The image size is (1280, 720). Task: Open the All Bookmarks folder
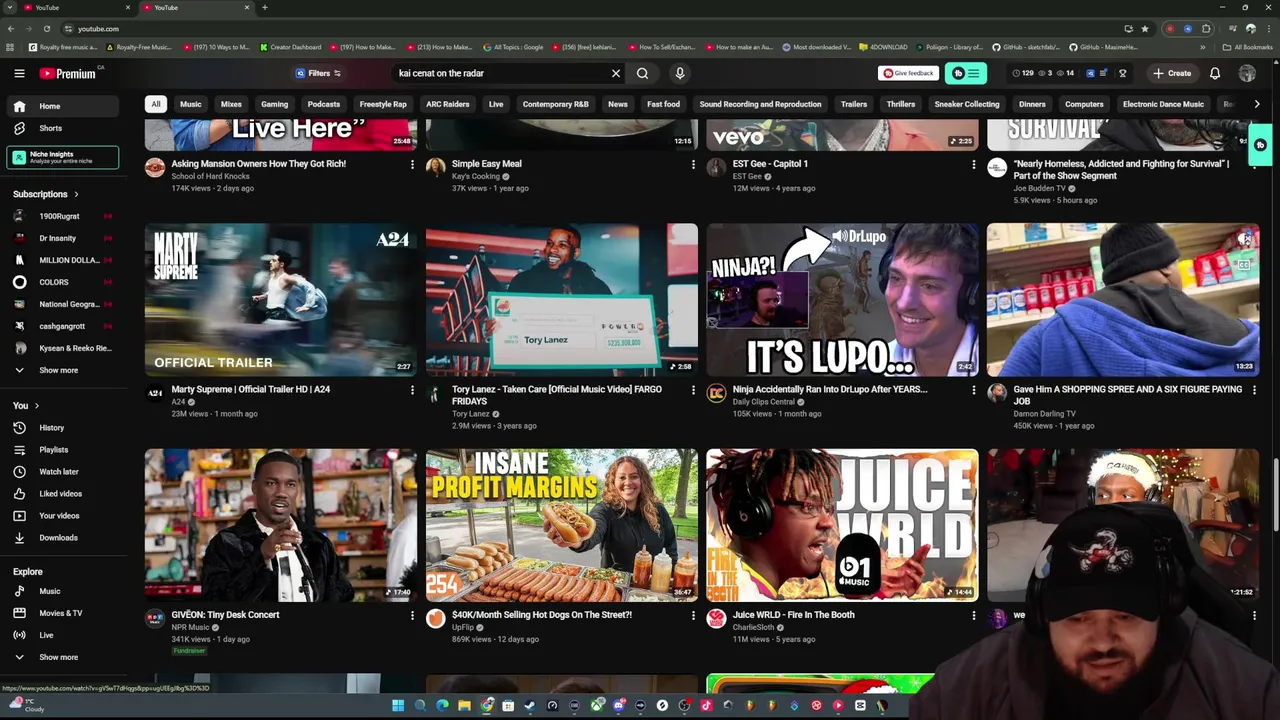click(x=1248, y=47)
